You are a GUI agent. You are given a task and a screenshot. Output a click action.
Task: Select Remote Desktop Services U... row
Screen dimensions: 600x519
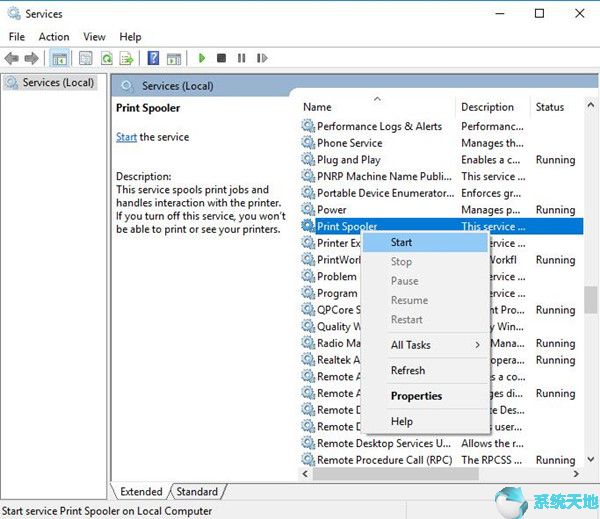click(x=442, y=443)
